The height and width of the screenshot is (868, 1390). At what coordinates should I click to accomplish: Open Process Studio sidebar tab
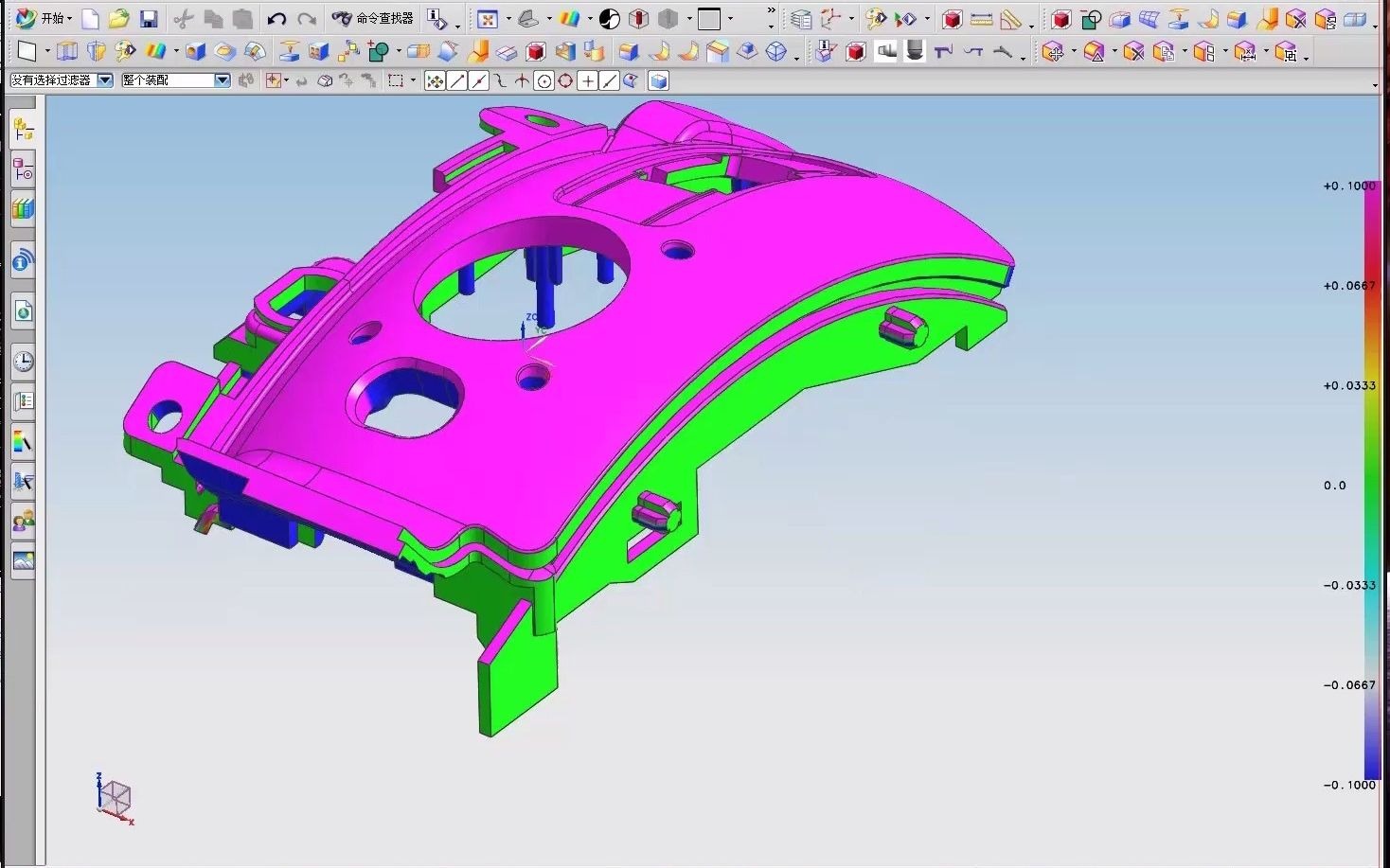point(24,401)
